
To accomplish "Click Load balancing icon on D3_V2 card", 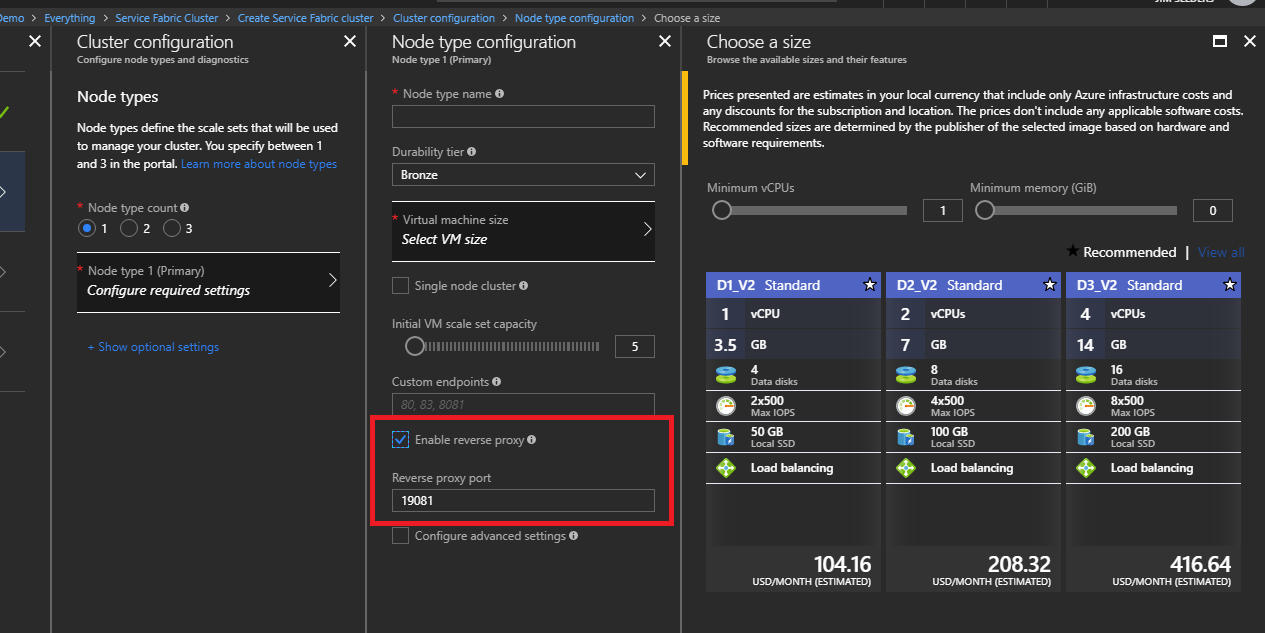I will coord(1085,468).
